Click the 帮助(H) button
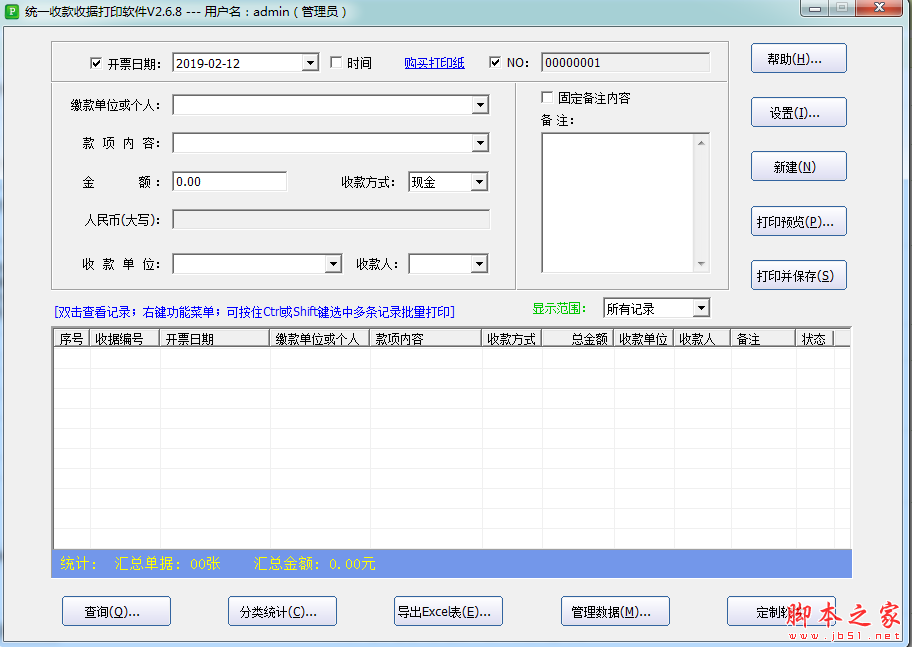This screenshot has height=647, width=912. [798, 59]
